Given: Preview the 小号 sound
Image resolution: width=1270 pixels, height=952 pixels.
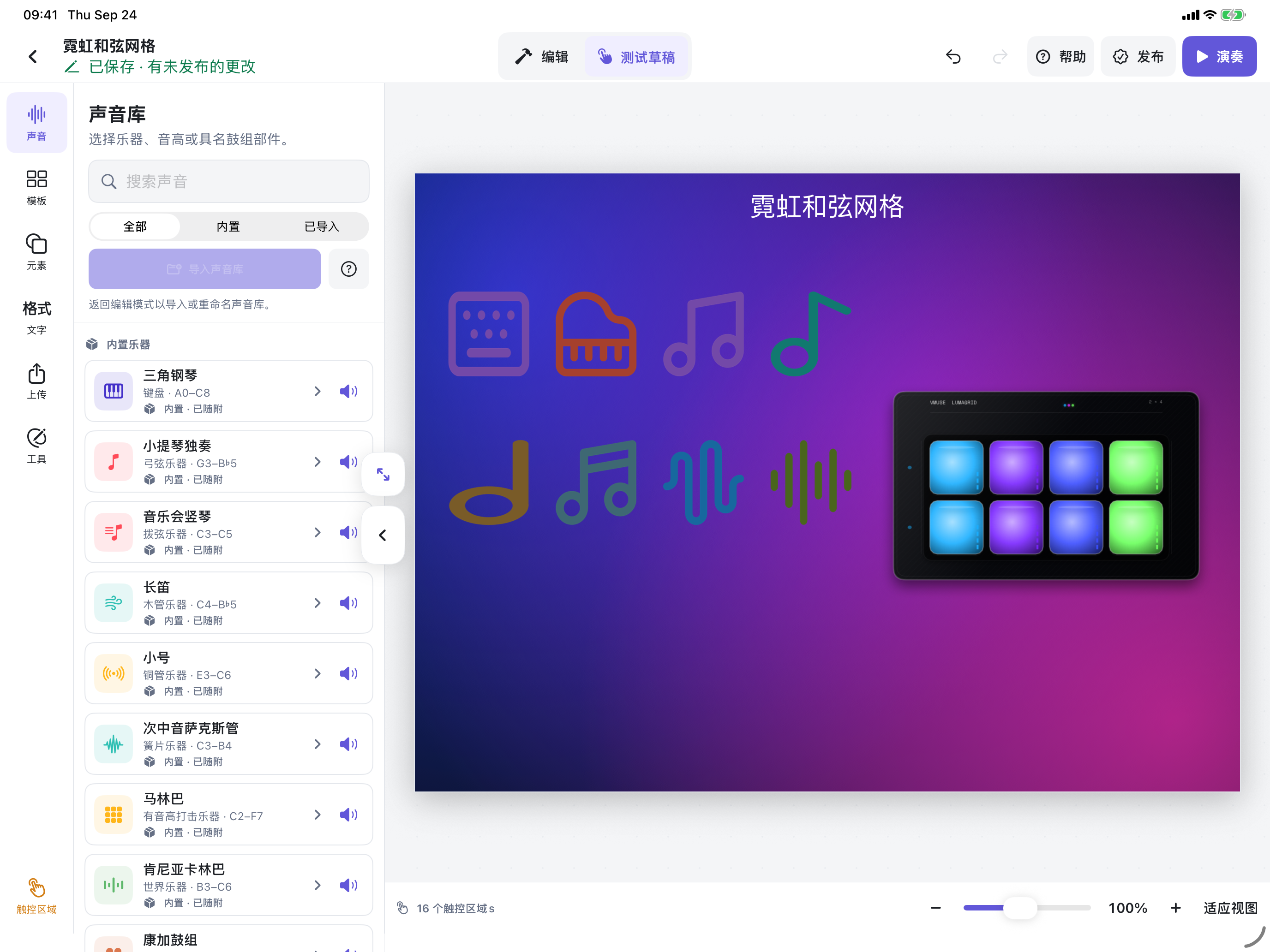Looking at the screenshot, I should (x=348, y=674).
